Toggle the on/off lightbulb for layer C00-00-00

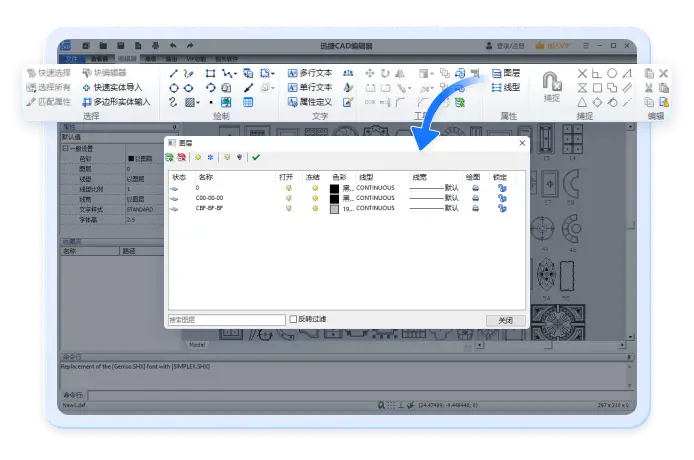tap(289, 198)
